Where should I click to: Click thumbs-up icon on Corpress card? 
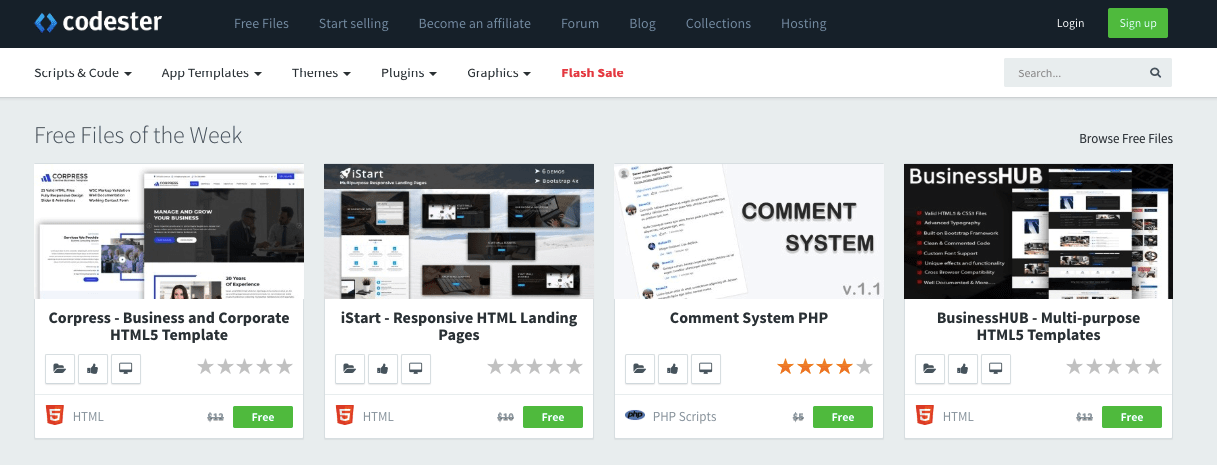point(93,368)
